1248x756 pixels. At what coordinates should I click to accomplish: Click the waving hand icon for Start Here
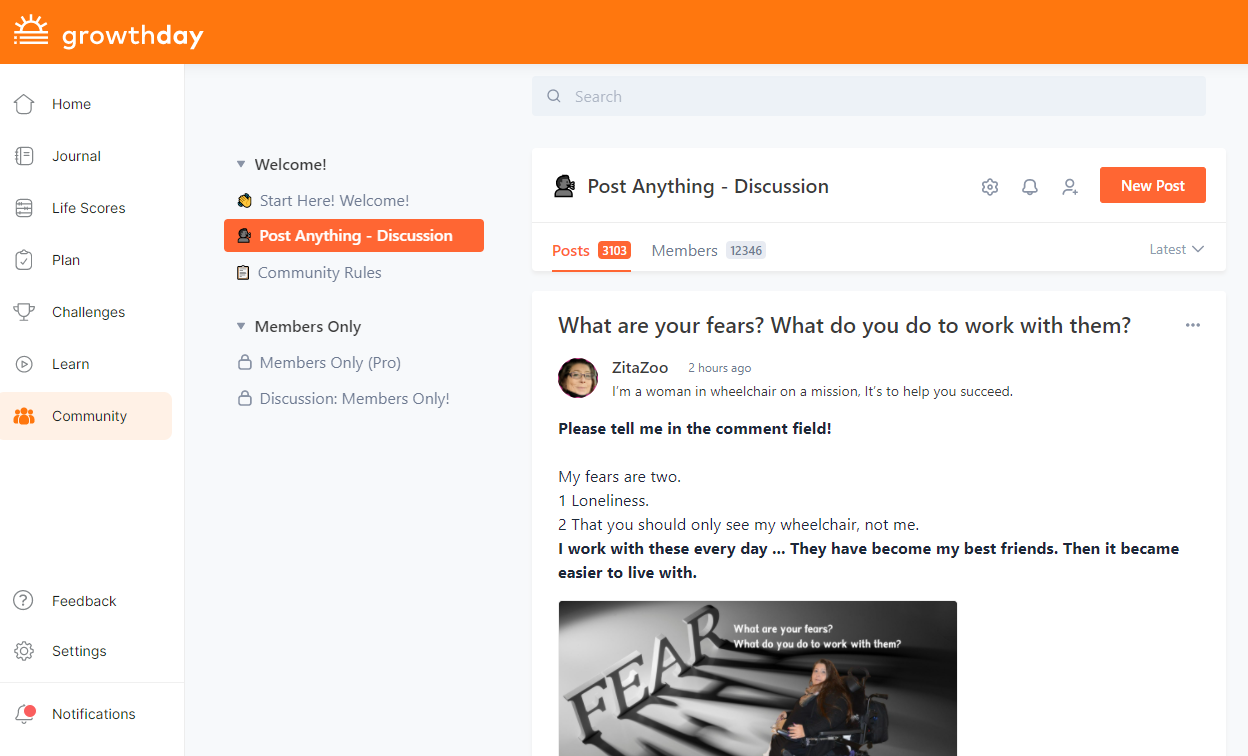pyautogui.click(x=244, y=201)
